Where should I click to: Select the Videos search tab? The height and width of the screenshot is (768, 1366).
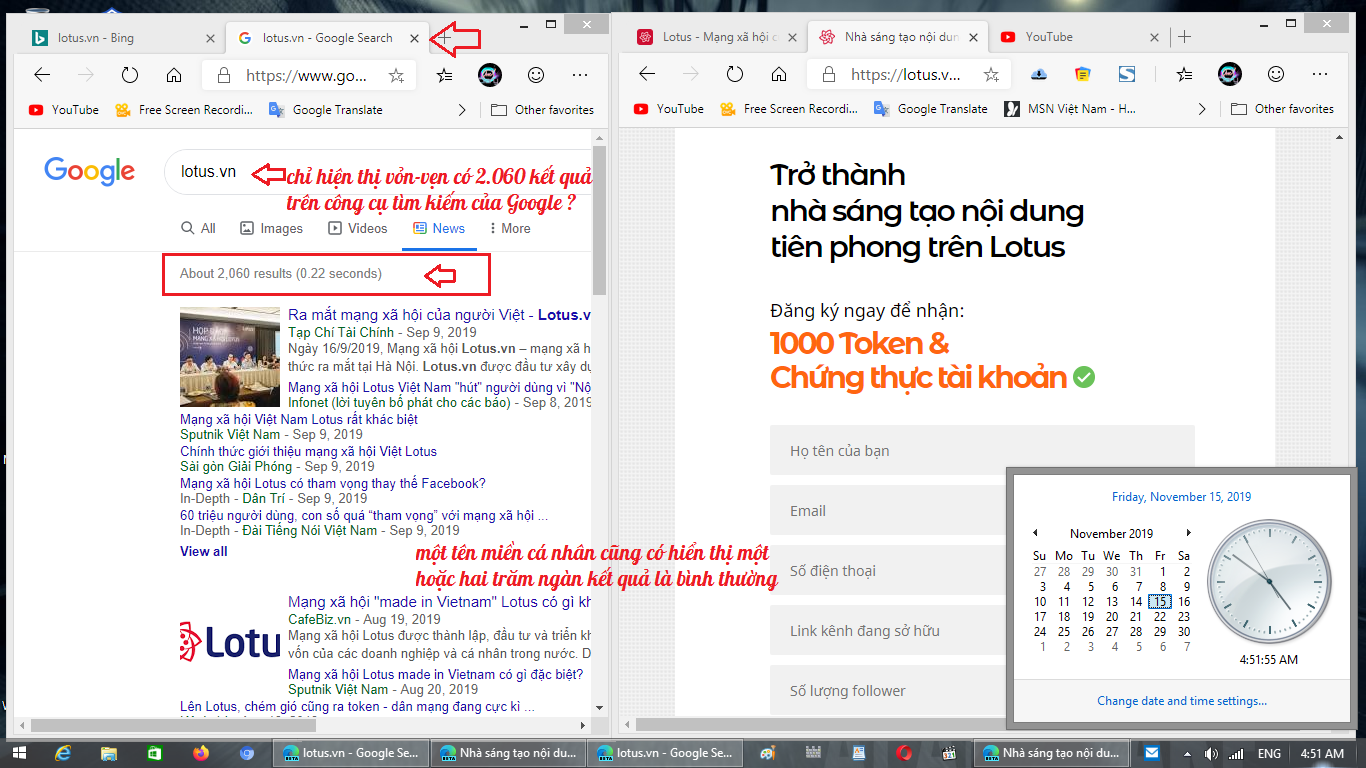(x=358, y=228)
